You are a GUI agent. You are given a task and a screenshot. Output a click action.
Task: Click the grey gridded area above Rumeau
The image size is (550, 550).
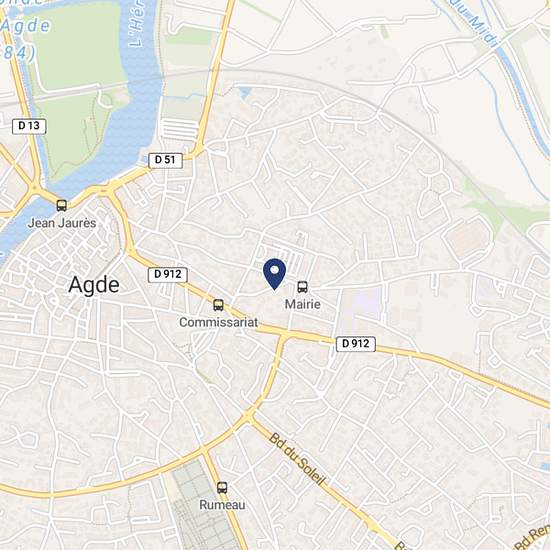(x=203, y=505)
